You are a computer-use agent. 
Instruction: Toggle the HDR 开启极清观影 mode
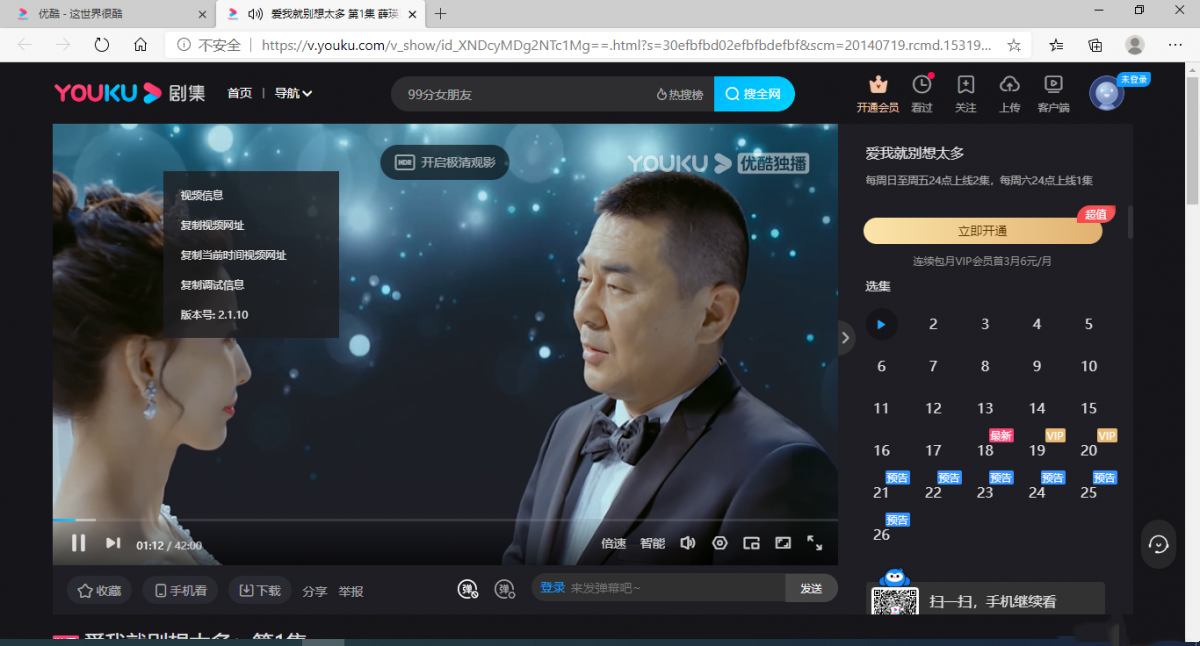(x=445, y=162)
